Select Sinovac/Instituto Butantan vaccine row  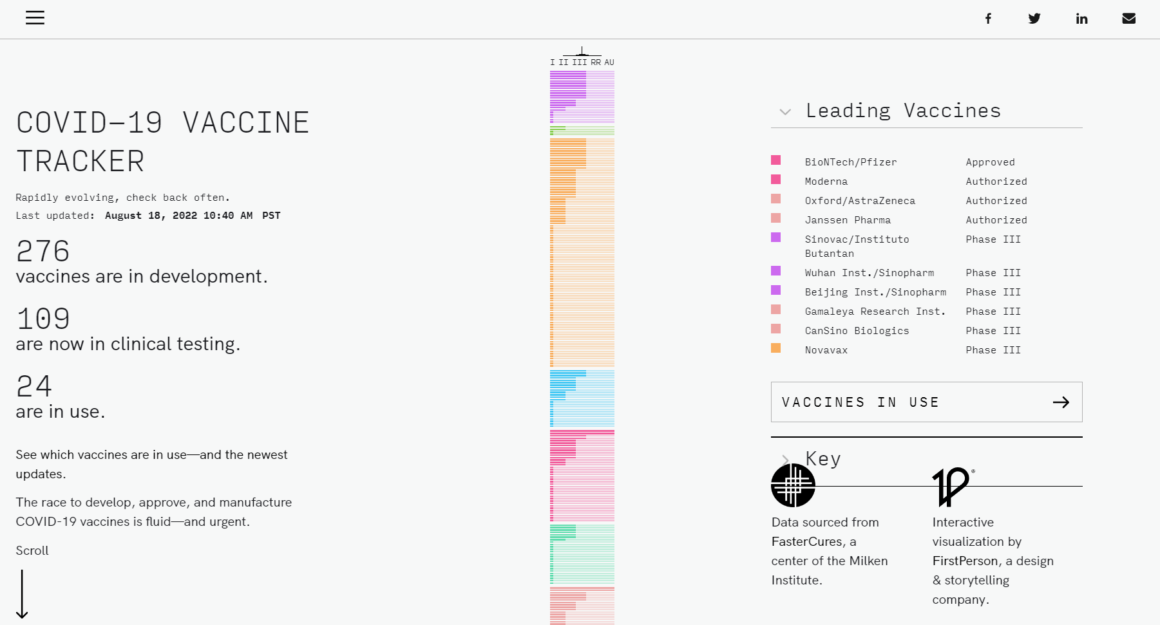point(926,246)
